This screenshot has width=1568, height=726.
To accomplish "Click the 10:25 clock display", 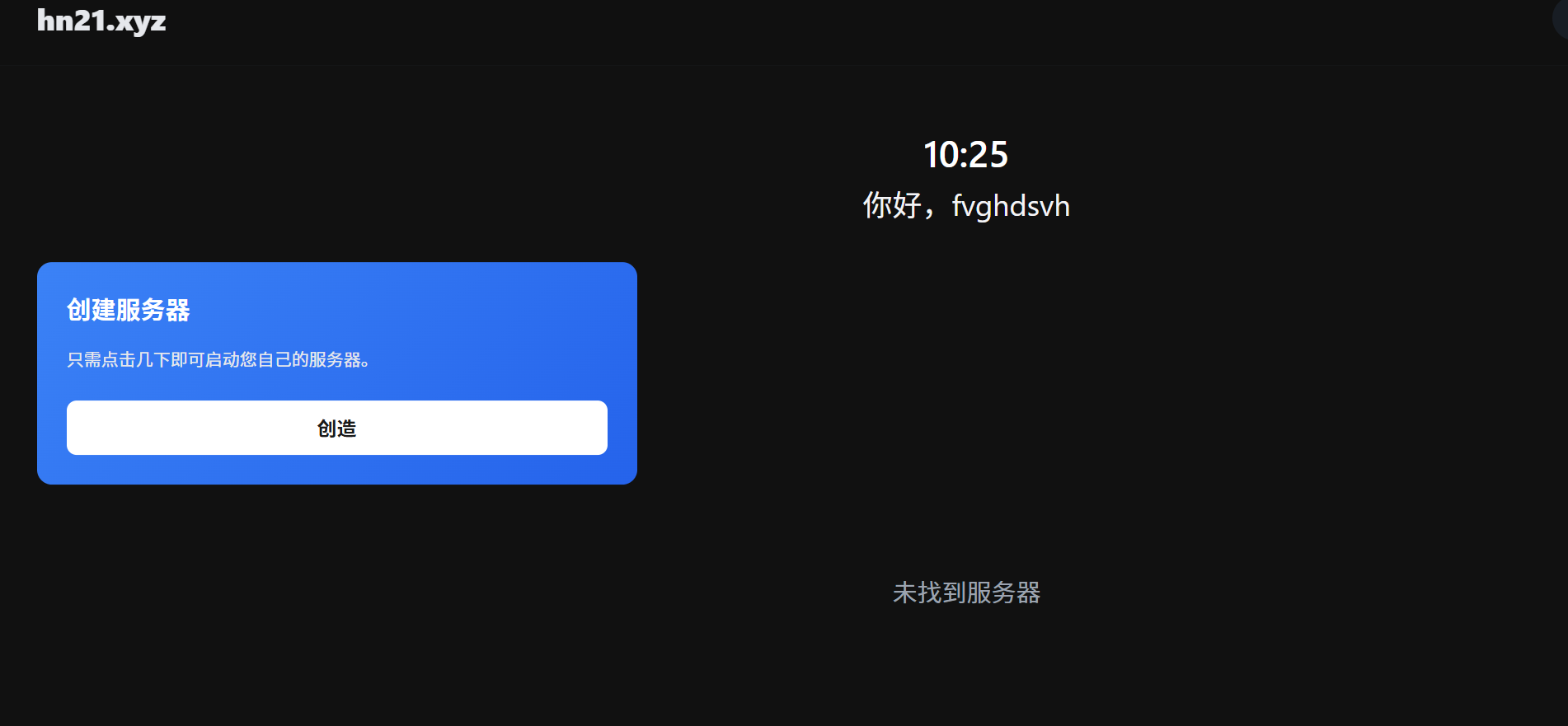I will coord(965,155).
